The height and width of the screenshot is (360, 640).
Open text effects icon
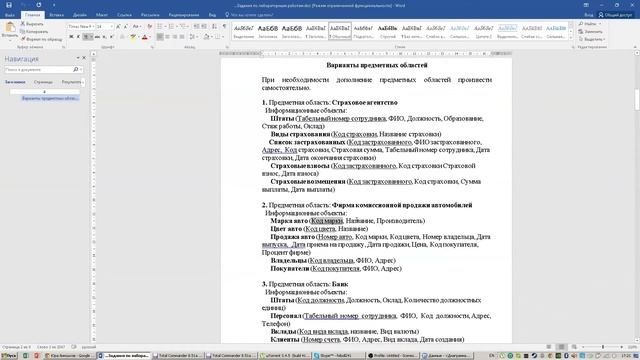click(x=122, y=37)
